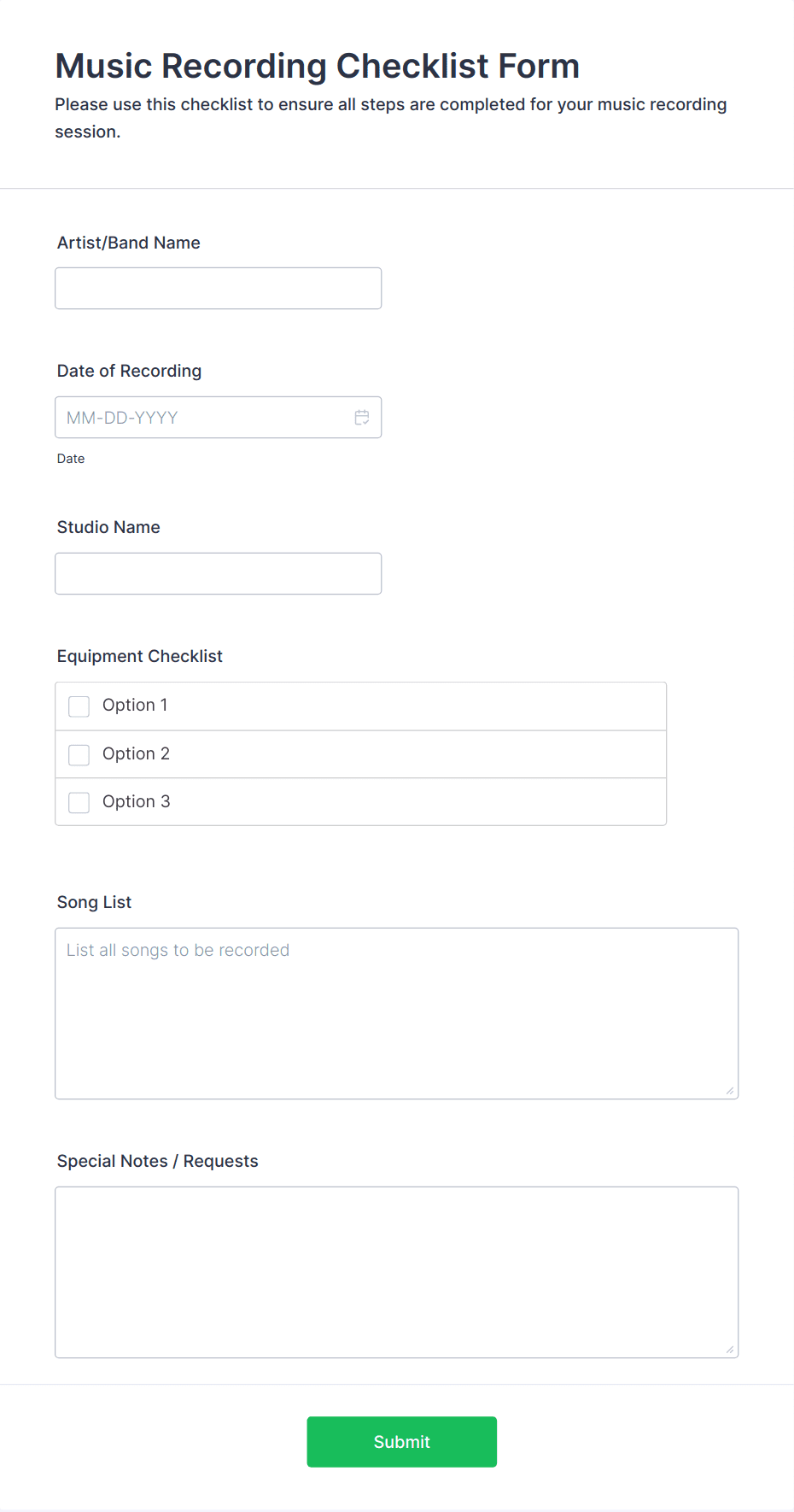Choose the Option 3 row label
The image size is (794, 1512).
click(137, 802)
